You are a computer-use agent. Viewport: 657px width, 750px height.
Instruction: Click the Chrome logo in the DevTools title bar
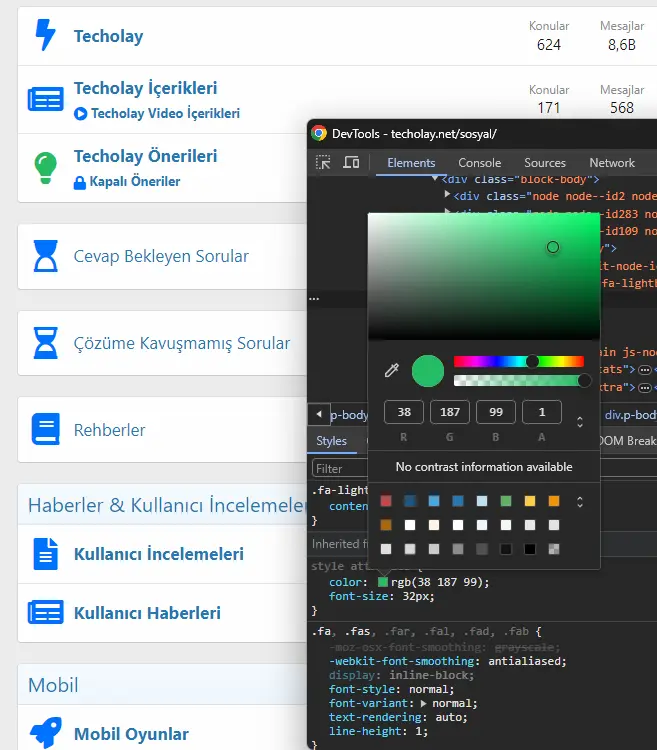point(319,133)
